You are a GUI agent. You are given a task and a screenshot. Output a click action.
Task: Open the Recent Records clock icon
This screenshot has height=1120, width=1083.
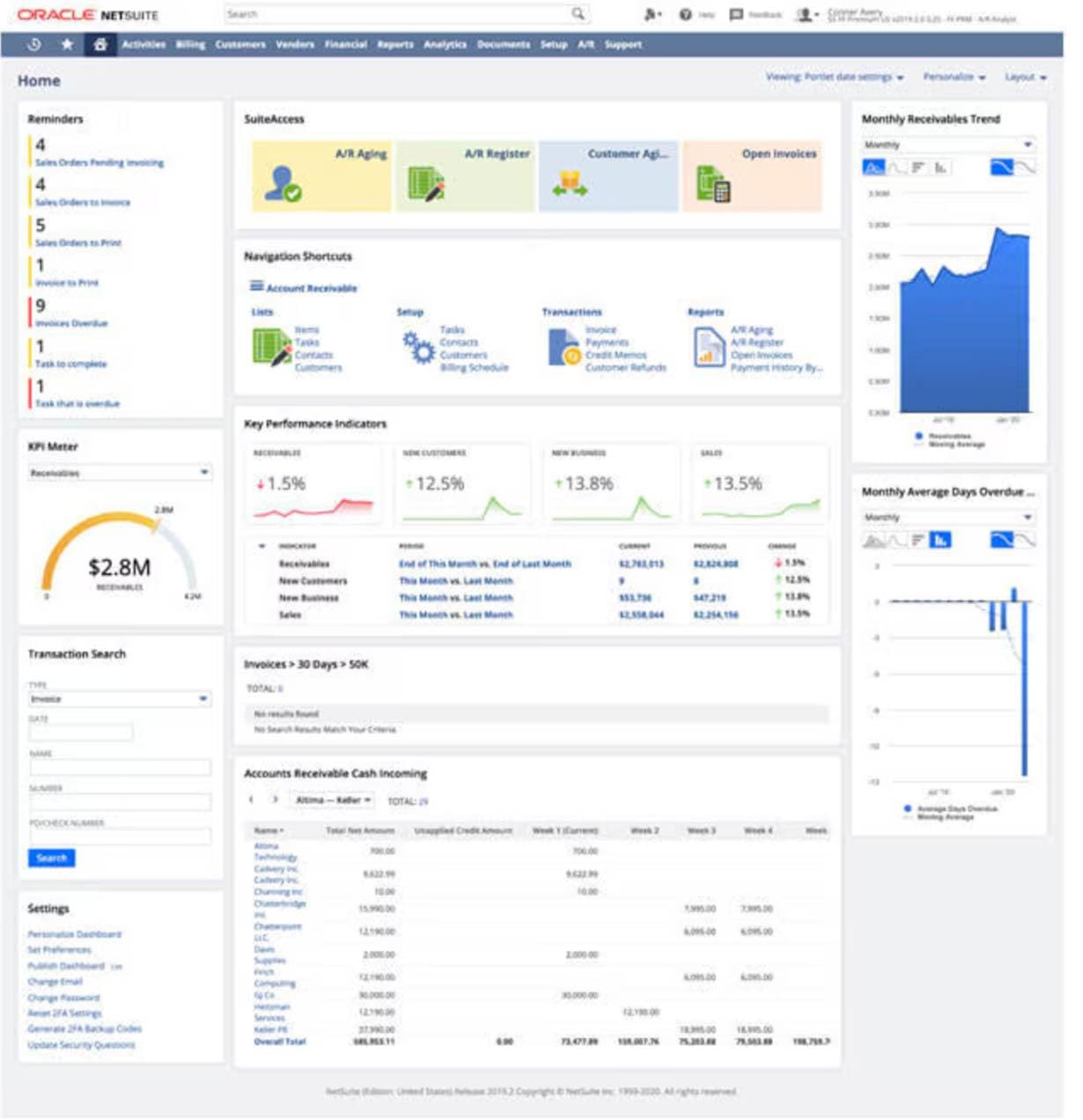point(33,44)
